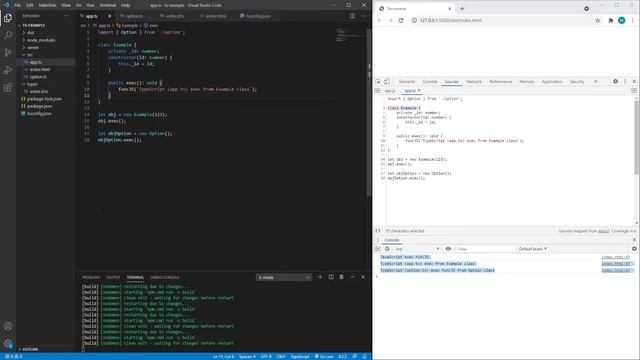This screenshot has height=360, width=640.
Task: Click the DevTools inspect element icon
Action: point(378,82)
